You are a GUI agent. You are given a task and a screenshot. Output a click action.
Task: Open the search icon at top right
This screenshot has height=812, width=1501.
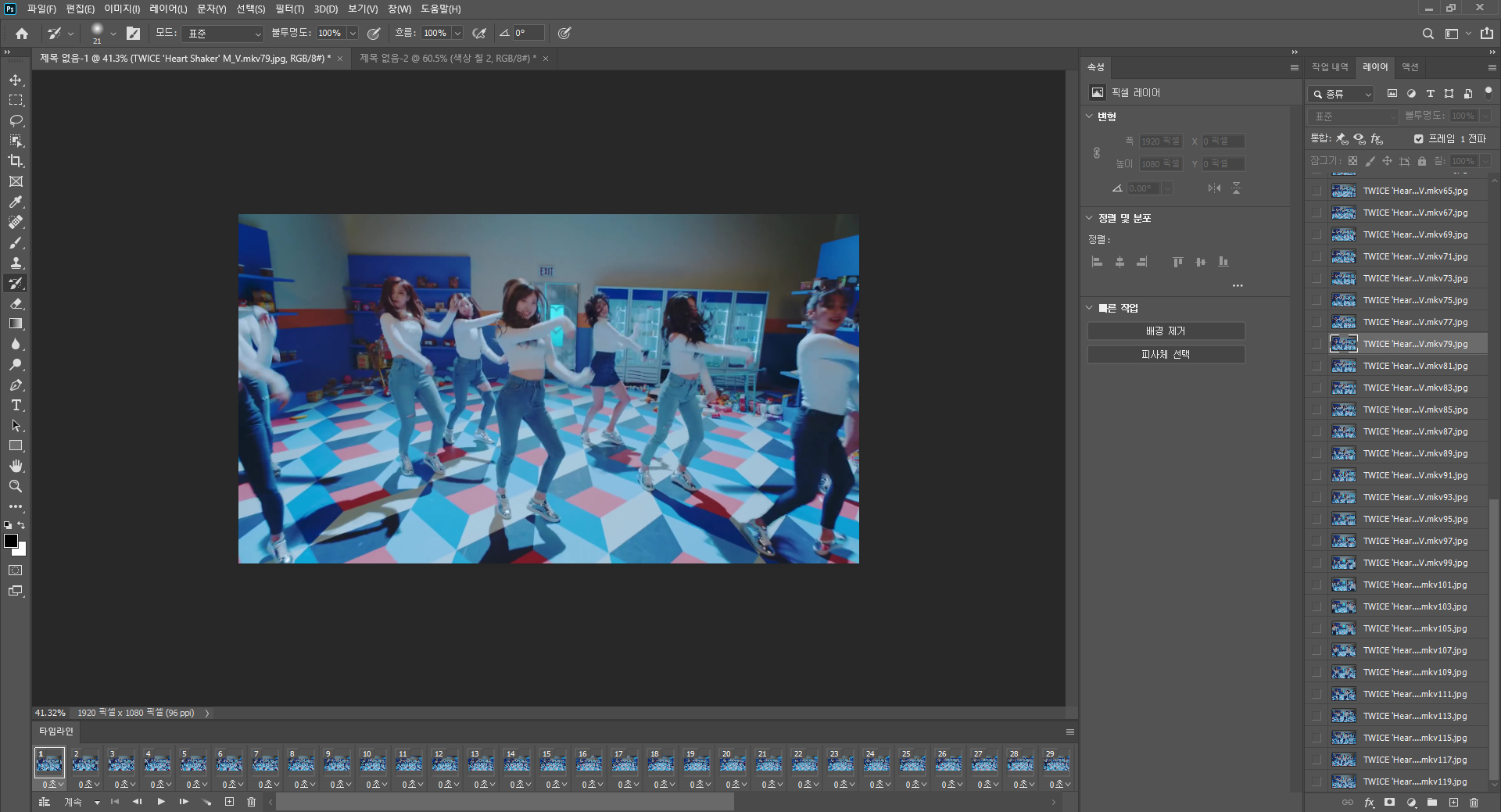pyautogui.click(x=1428, y=34)
